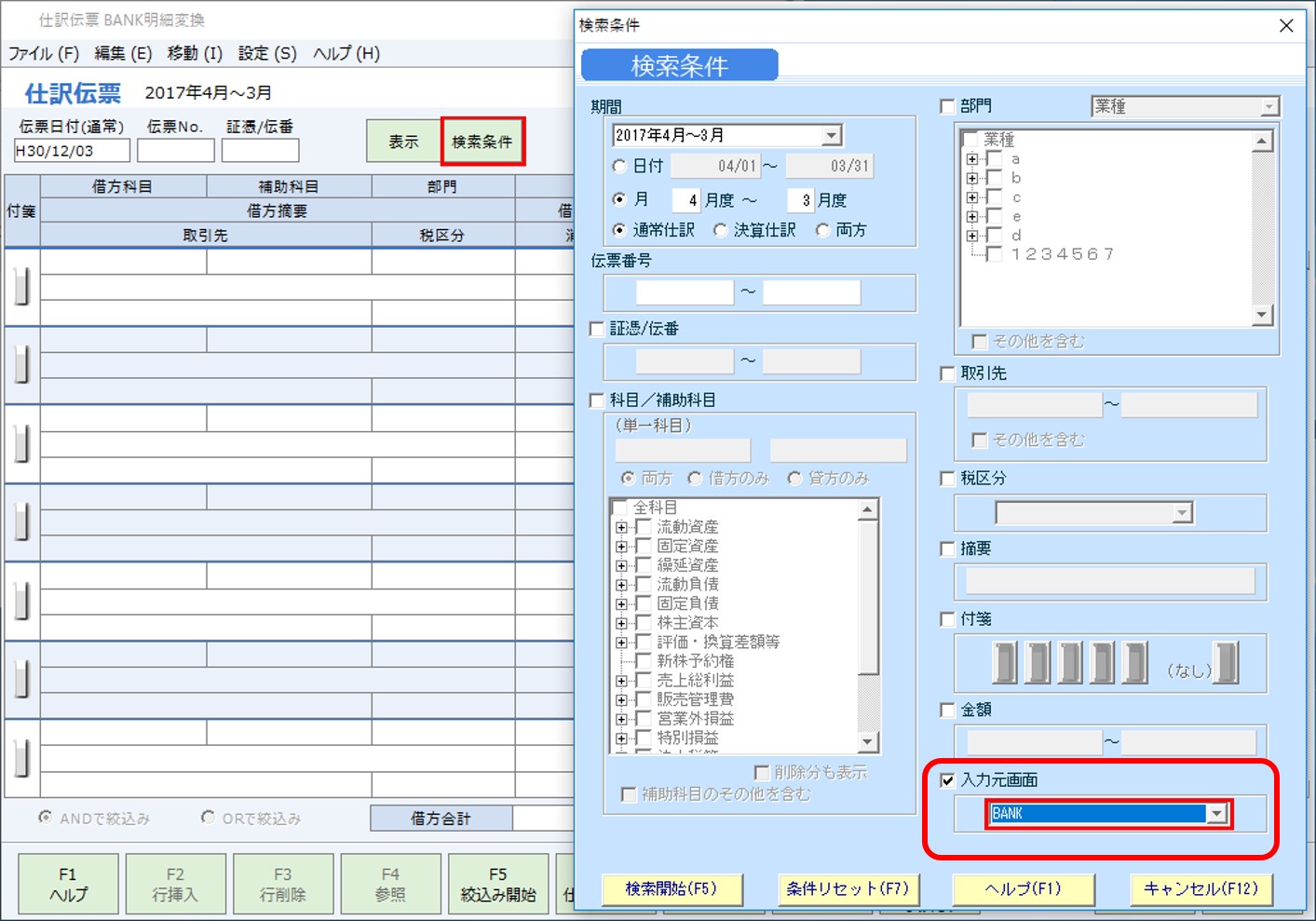1316x921 pixels.
Task: Open the 移動 menu
Action: 195,53
